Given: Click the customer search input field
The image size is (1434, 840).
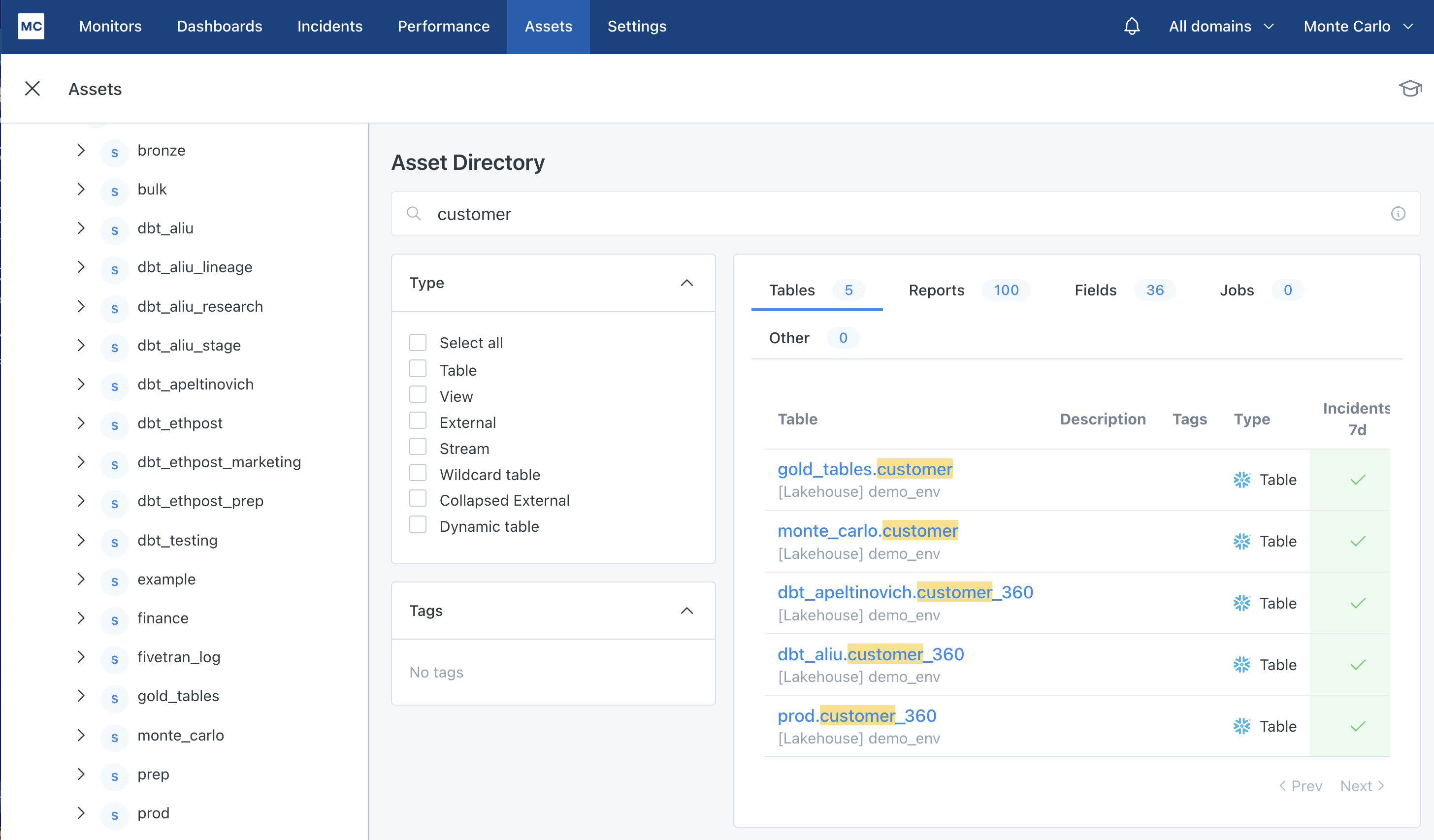Looking at the screenshot, I should (x=906, y=214).
